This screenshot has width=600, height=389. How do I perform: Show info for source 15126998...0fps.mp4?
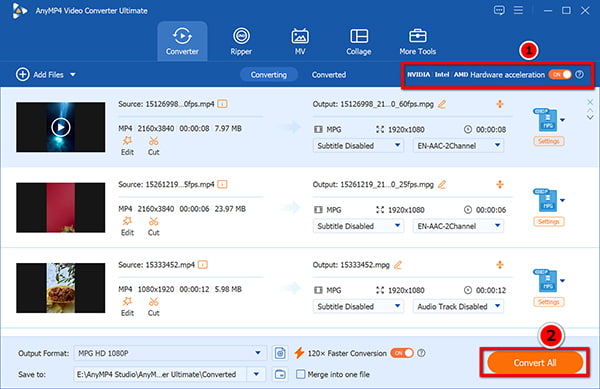tap(222, 104)
